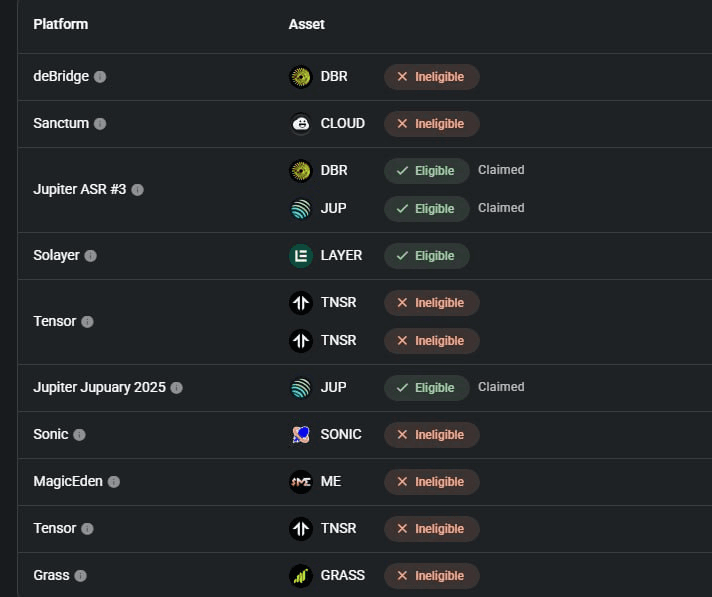The height and width of the screenshot is (597, 712).
Task: Click the Asset column header
Action: (307, 24)
